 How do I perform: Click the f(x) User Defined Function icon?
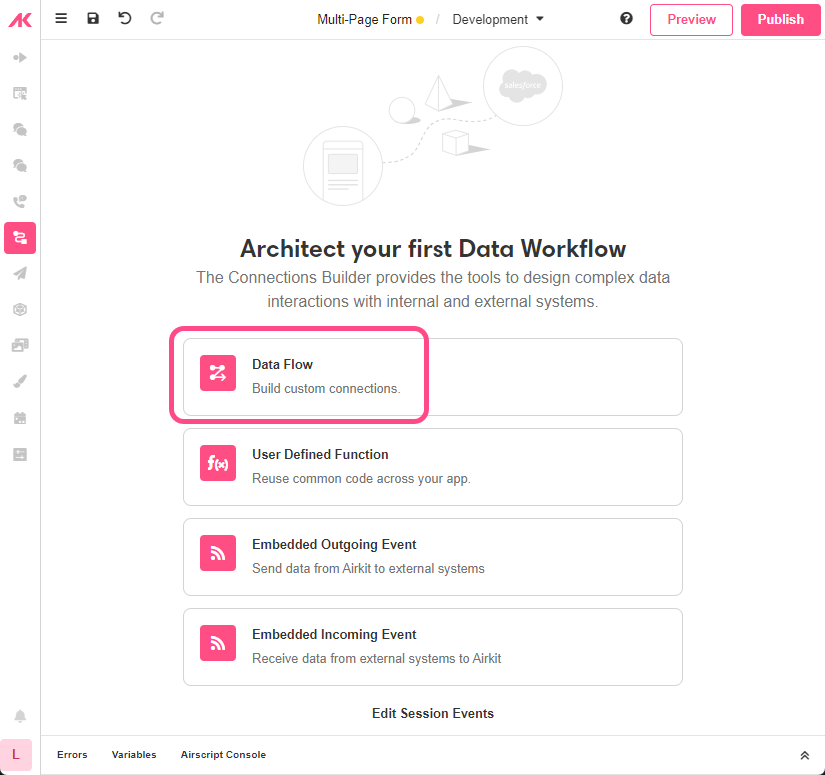click(x=218, y=463)
